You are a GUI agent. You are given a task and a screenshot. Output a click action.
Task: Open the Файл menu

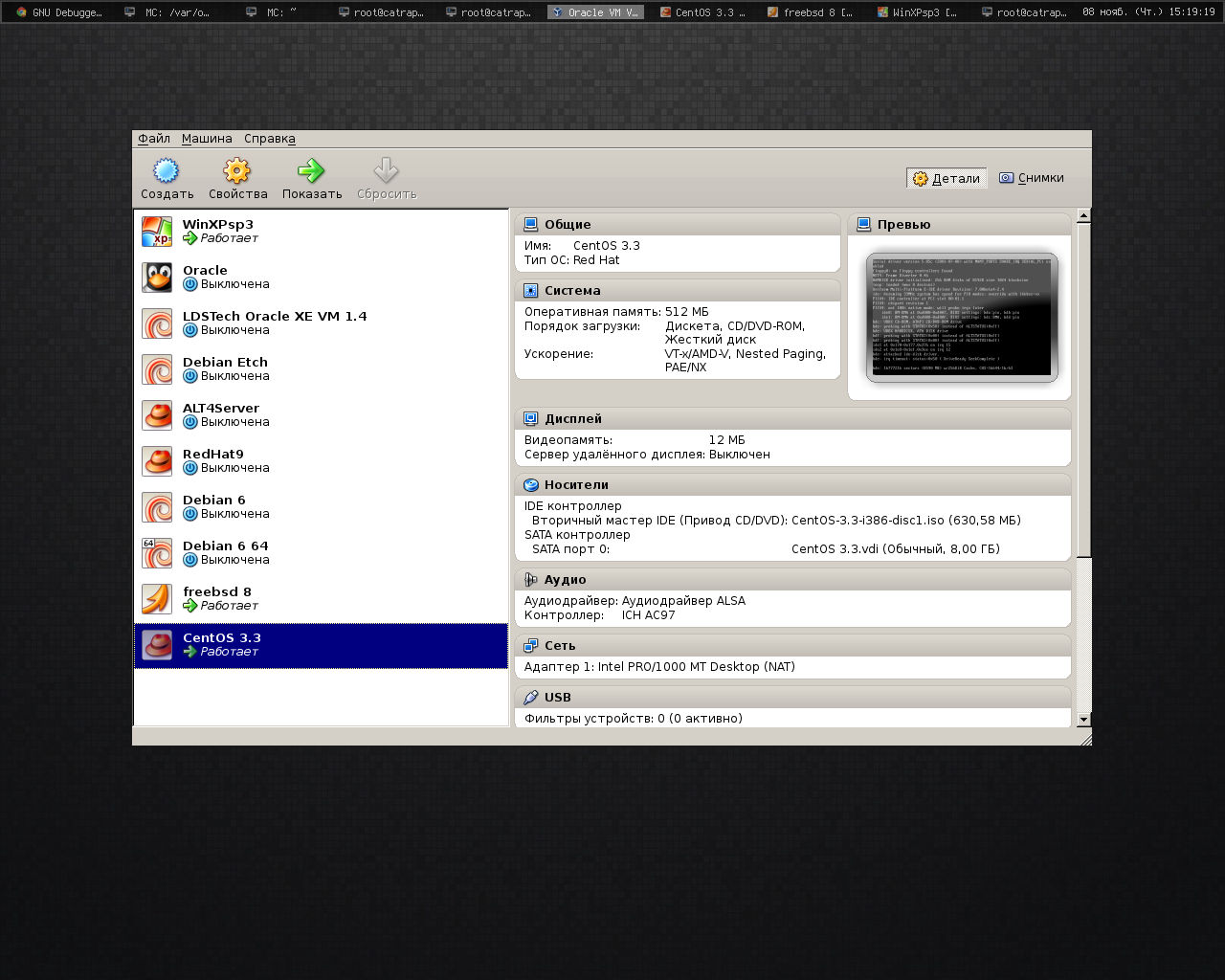(x=154, y=139)
